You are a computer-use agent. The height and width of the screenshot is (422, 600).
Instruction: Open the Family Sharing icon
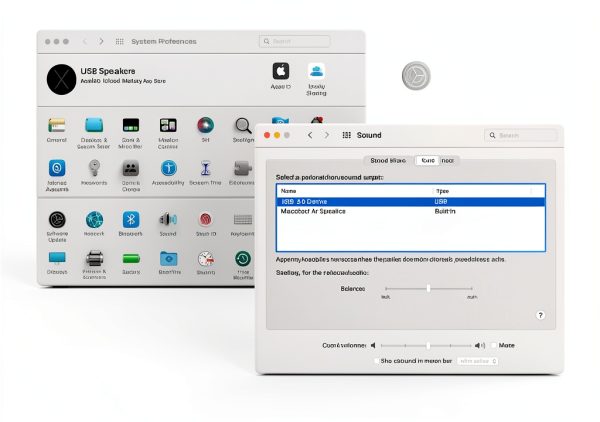click(316, 71)
